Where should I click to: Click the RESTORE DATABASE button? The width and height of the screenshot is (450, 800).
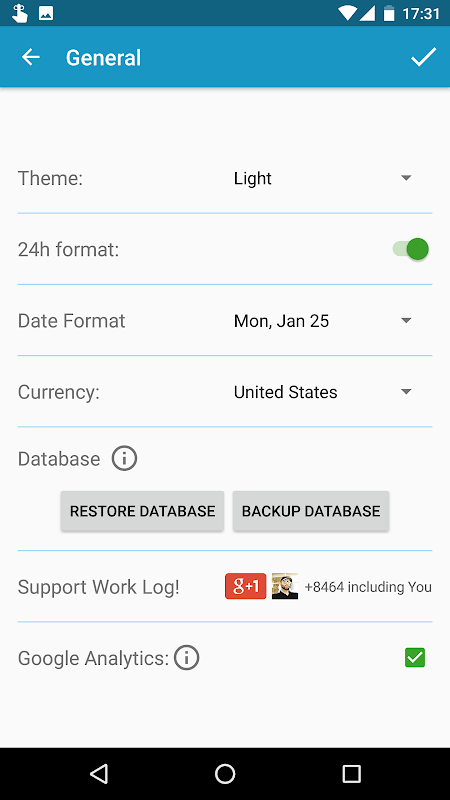click(x=142, y=511)
